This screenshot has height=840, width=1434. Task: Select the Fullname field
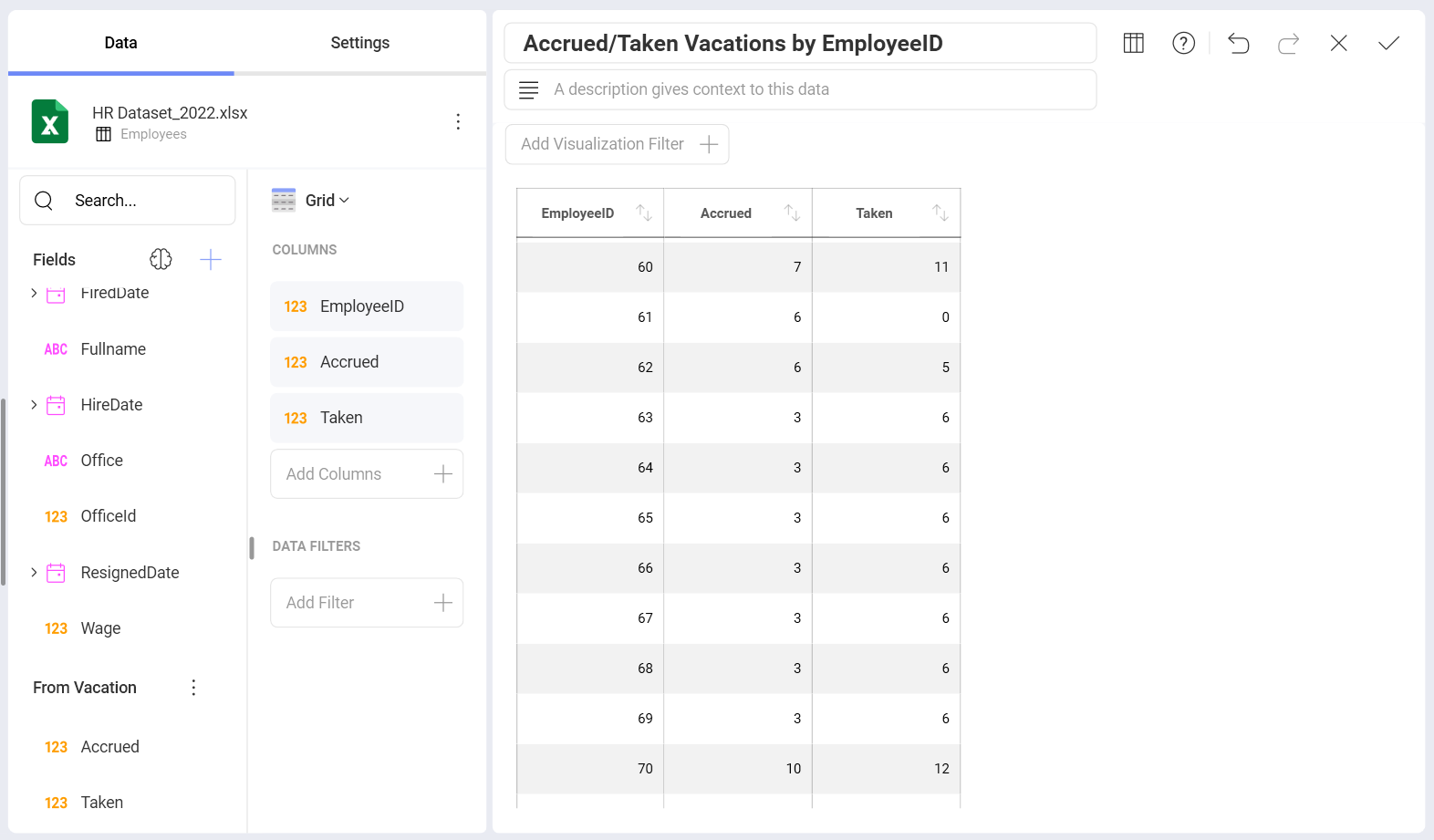tap(113, 349)
